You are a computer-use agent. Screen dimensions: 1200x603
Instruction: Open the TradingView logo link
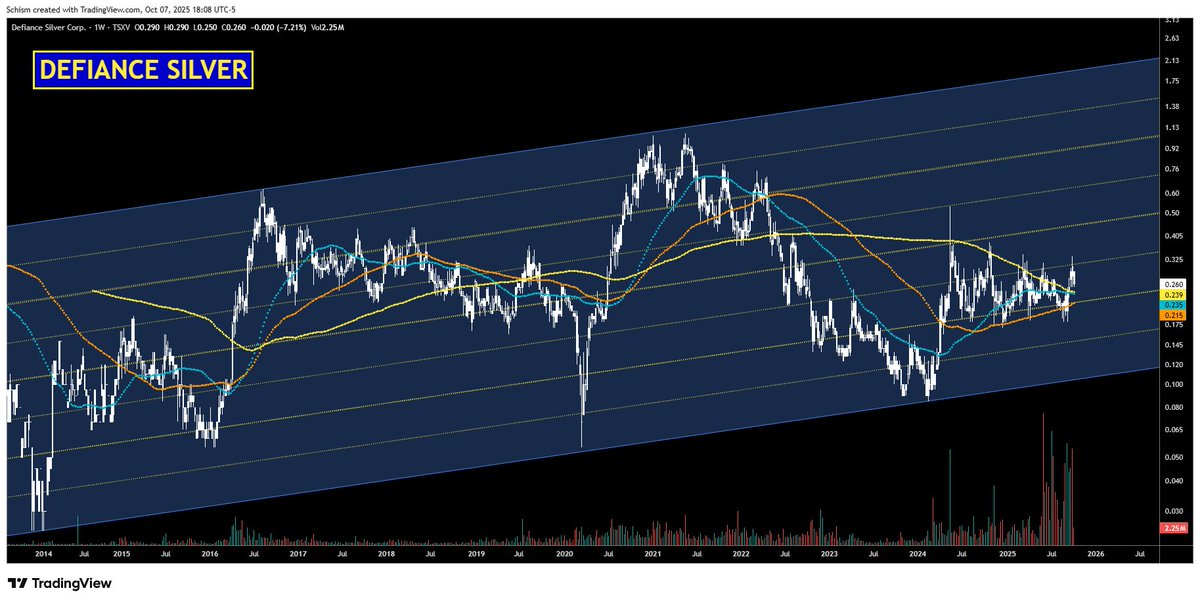[60, 583]
